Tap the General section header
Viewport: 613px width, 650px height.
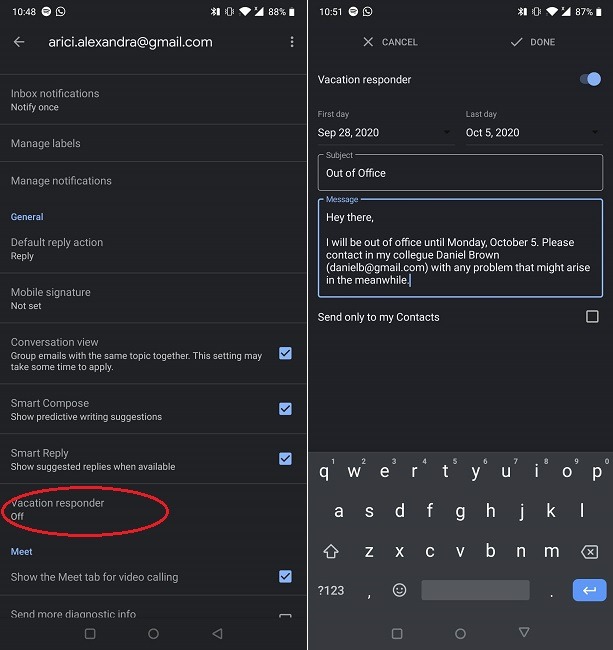27,217
